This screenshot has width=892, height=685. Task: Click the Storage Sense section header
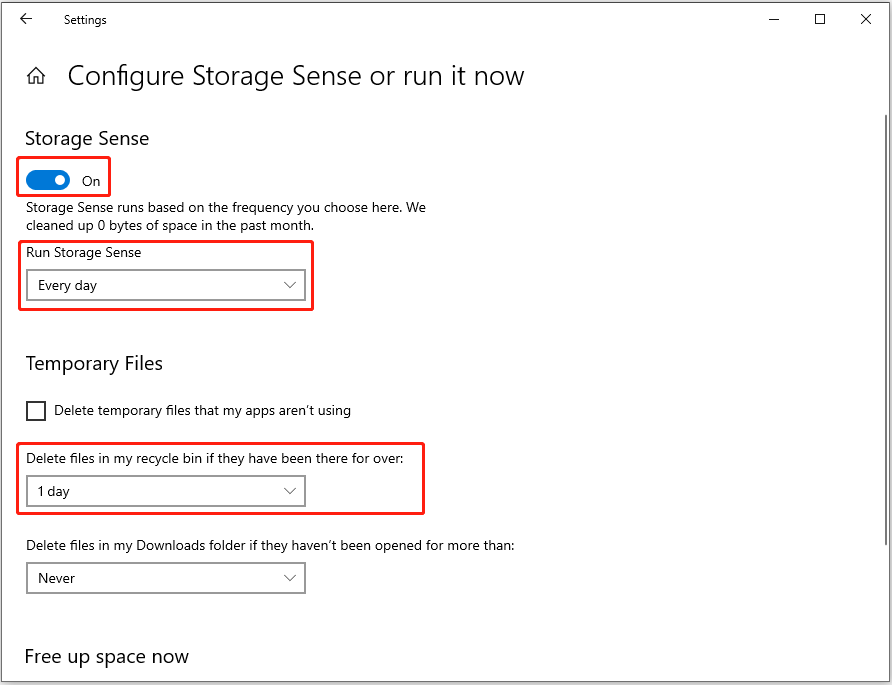pos(86,138)
